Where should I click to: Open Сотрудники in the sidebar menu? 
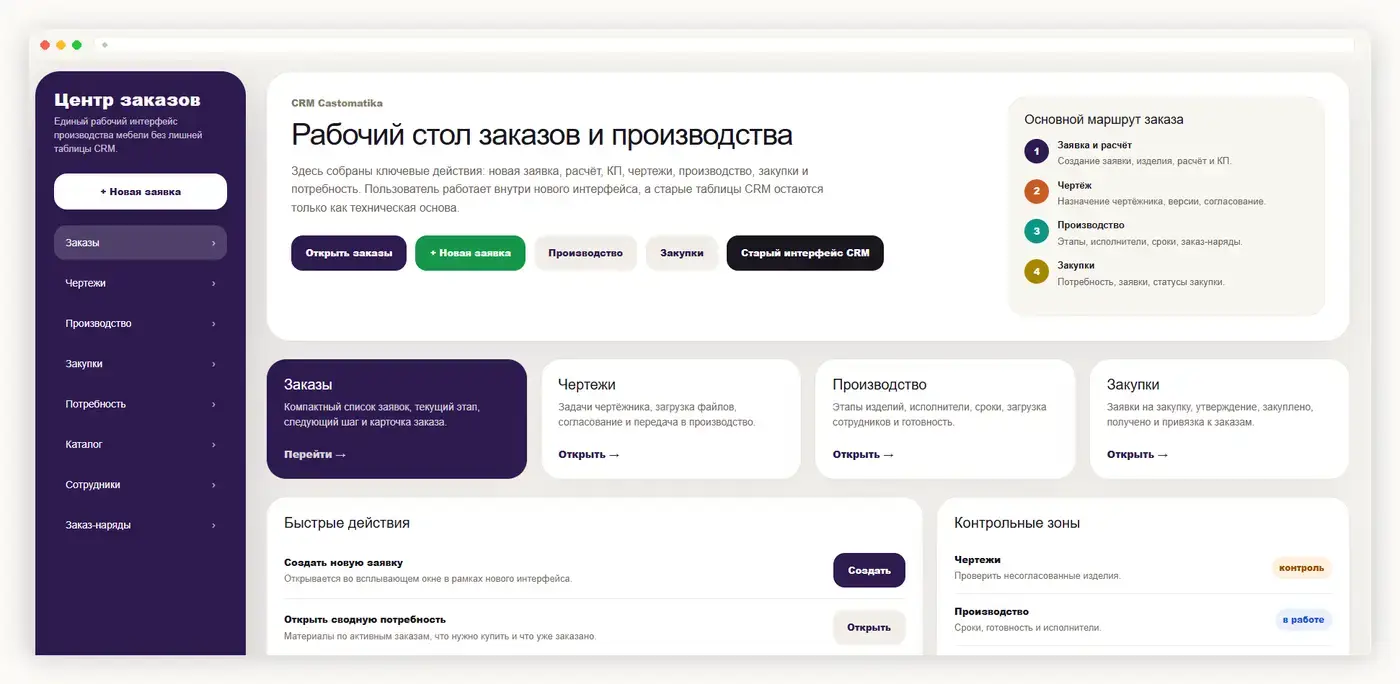coord(140,485)
